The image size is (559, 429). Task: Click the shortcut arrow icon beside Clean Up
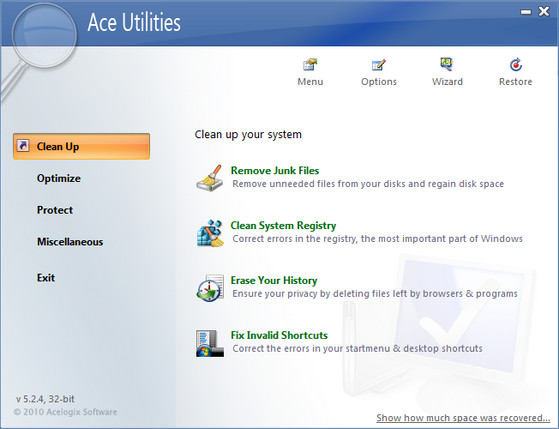point(23,146)
